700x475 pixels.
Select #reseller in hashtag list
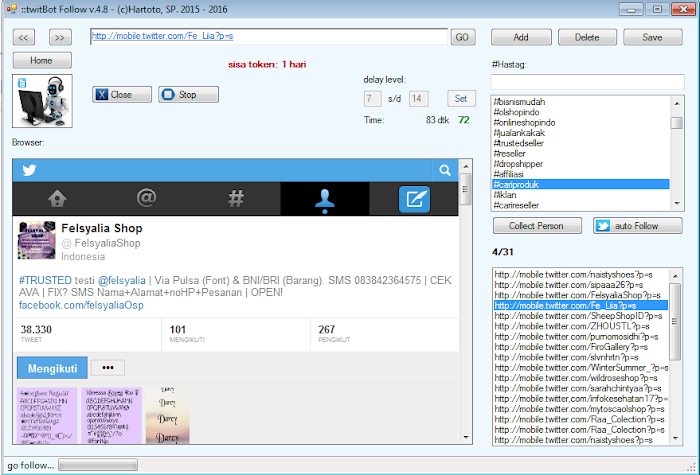[580, 153]
